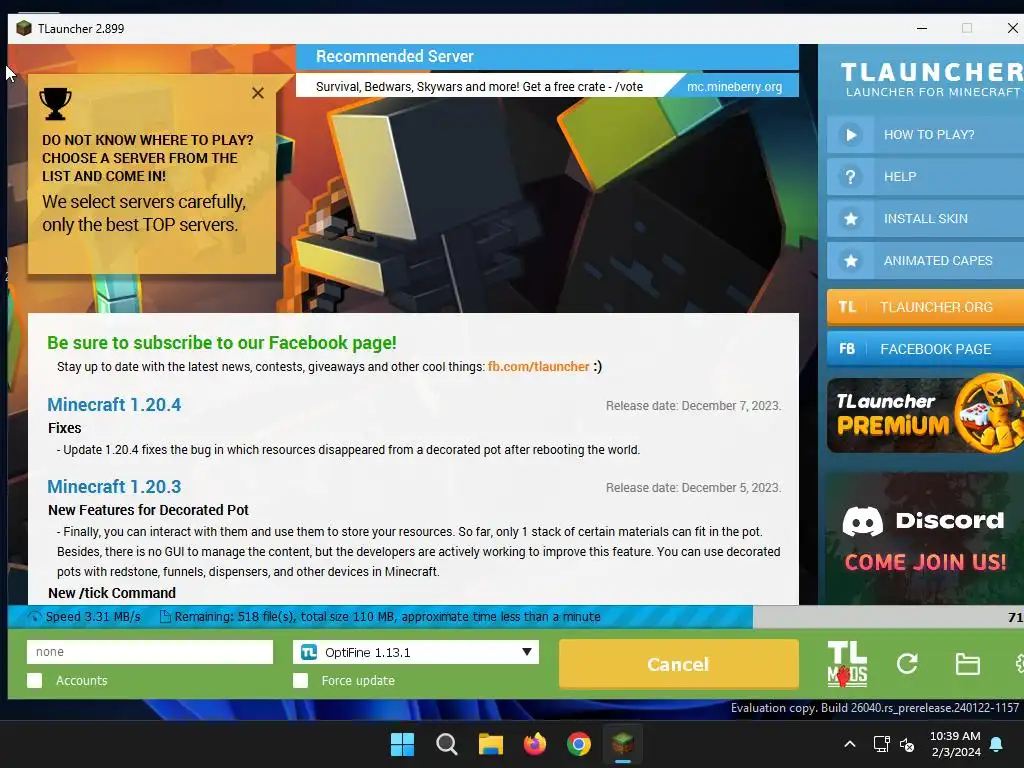
Task: Click the speedometer icon in the status bar
Action: point(35,616)
